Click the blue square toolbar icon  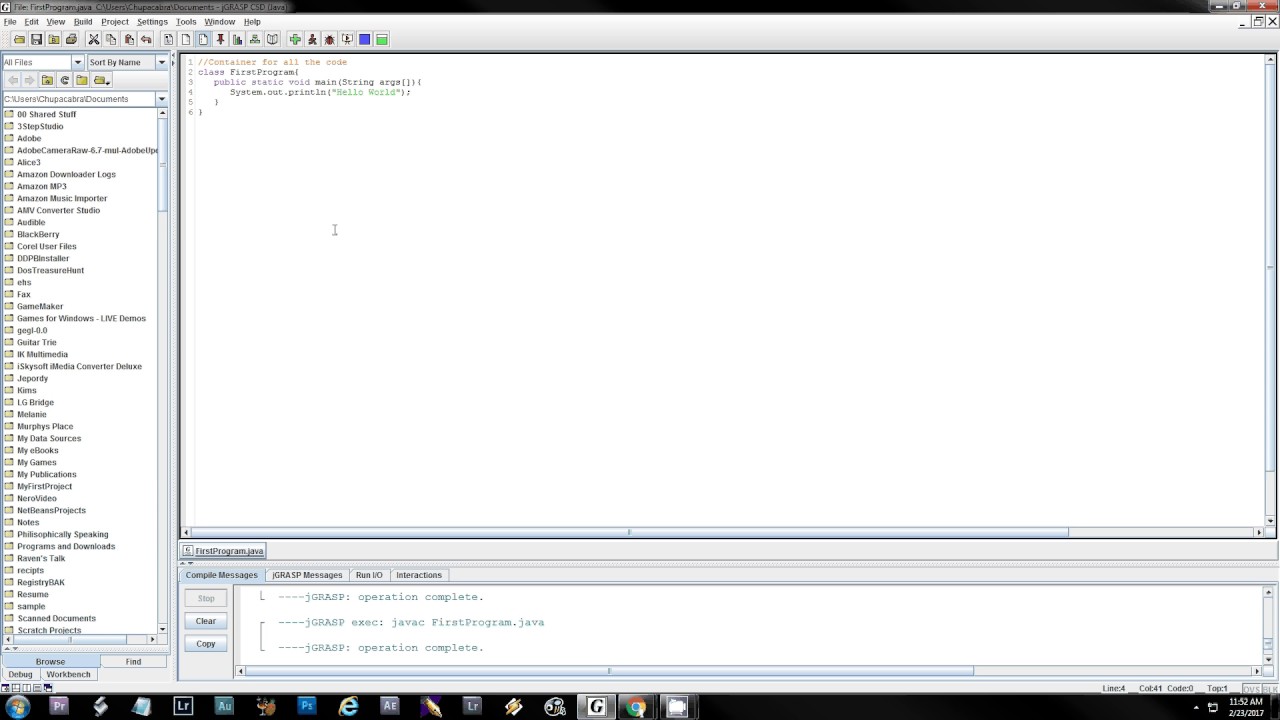click(364, 39)
